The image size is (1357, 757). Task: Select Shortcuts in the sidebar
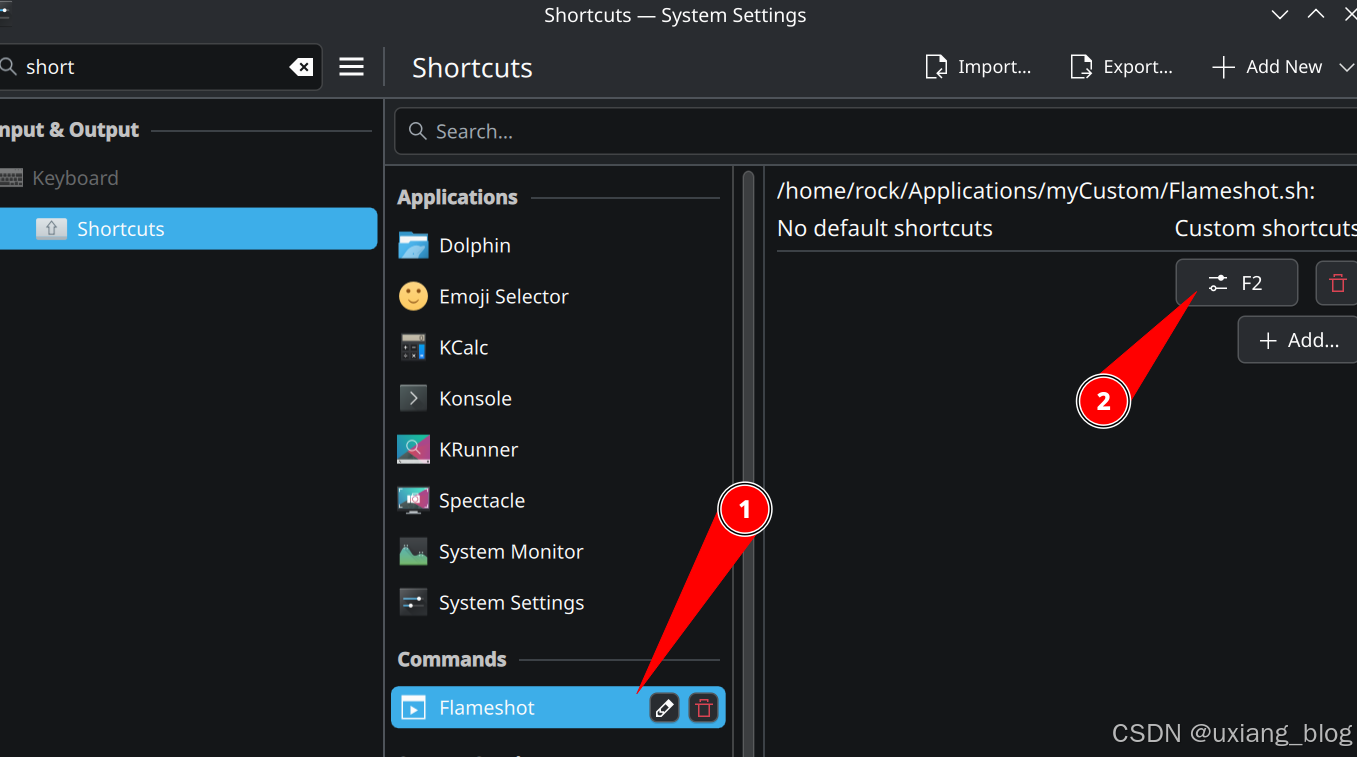188,229
